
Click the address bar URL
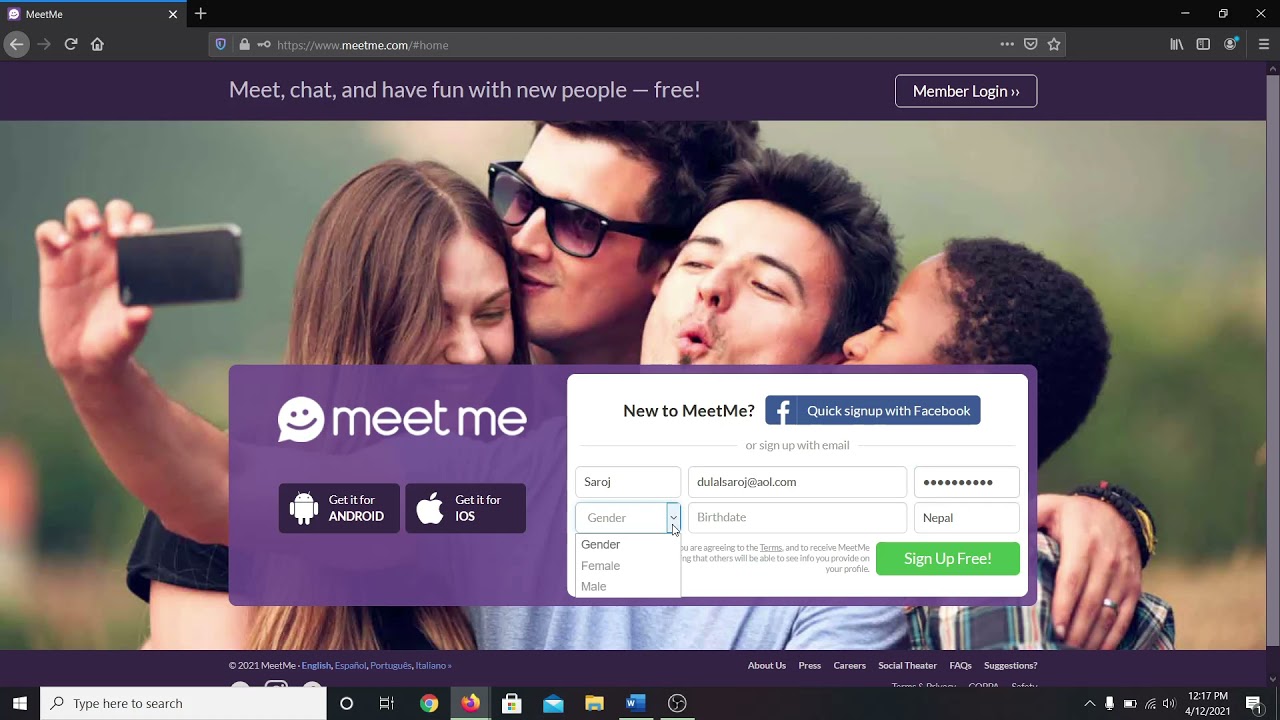point(362,45)
